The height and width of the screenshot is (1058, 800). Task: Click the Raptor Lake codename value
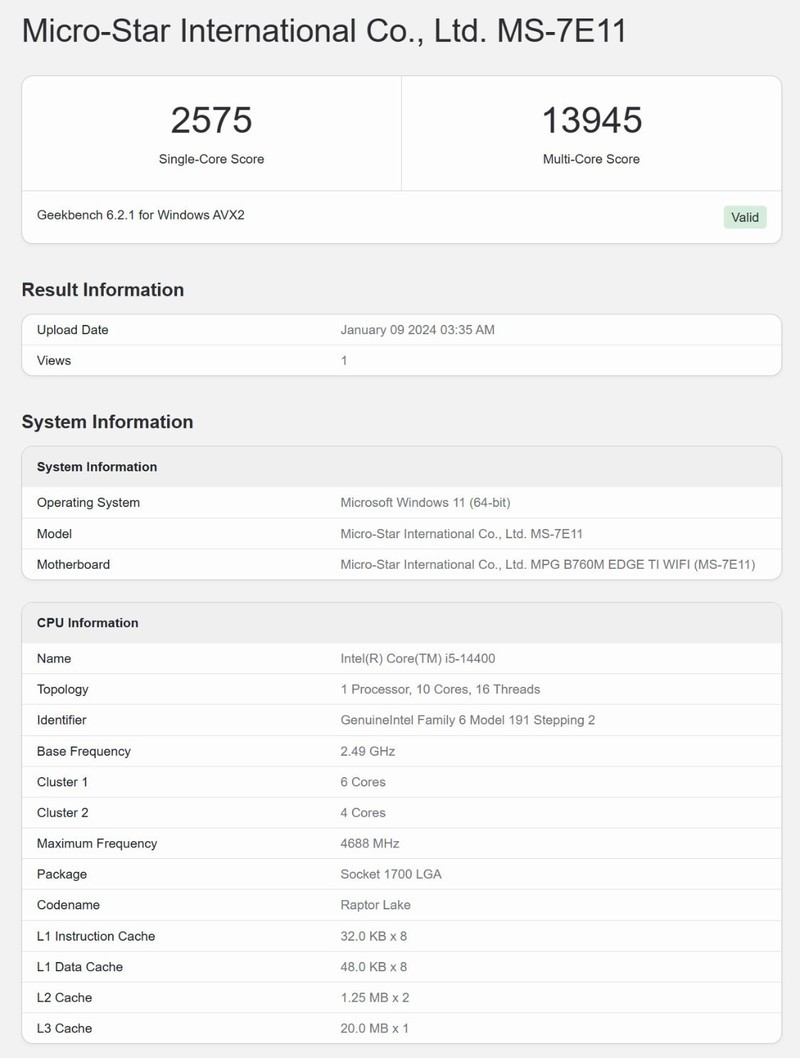point(376,905)
